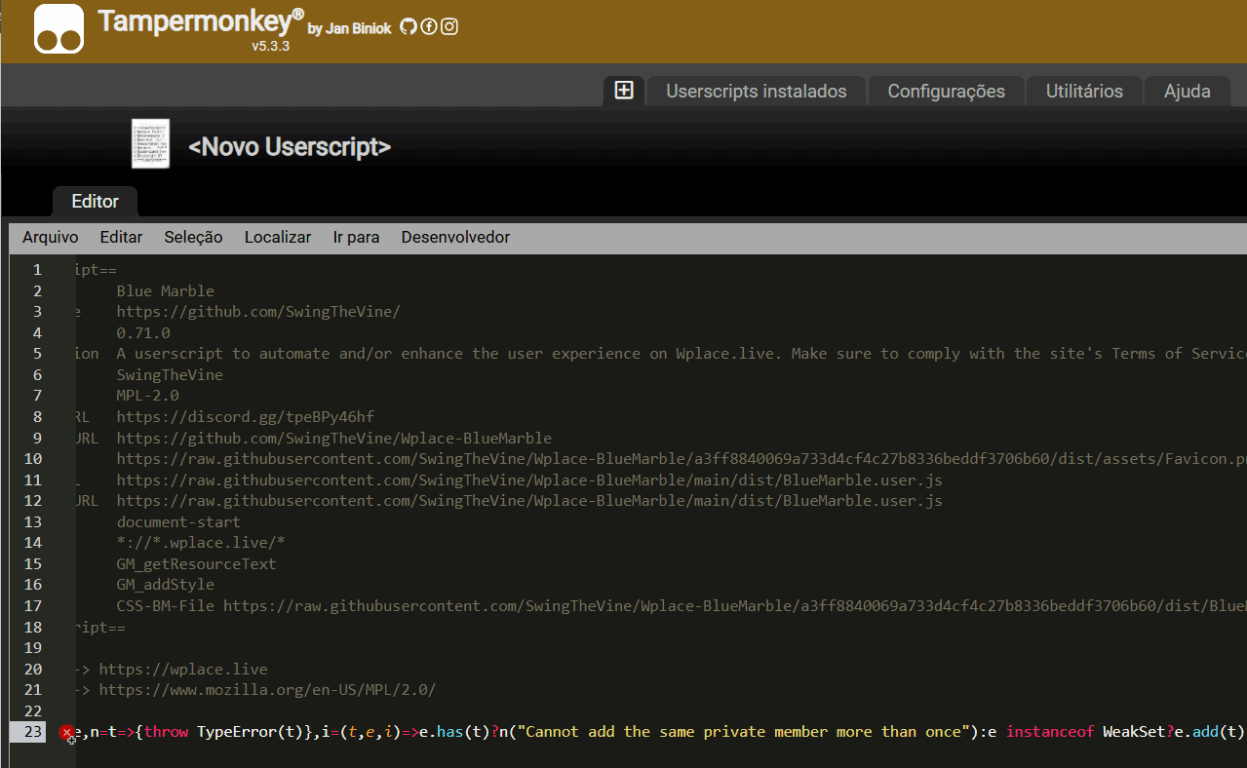Image resolution: width=1247 pixels, height=768 pixels.
Task: Click the *://*.wplace.live/* match pattern
Action: click(200, 543)
